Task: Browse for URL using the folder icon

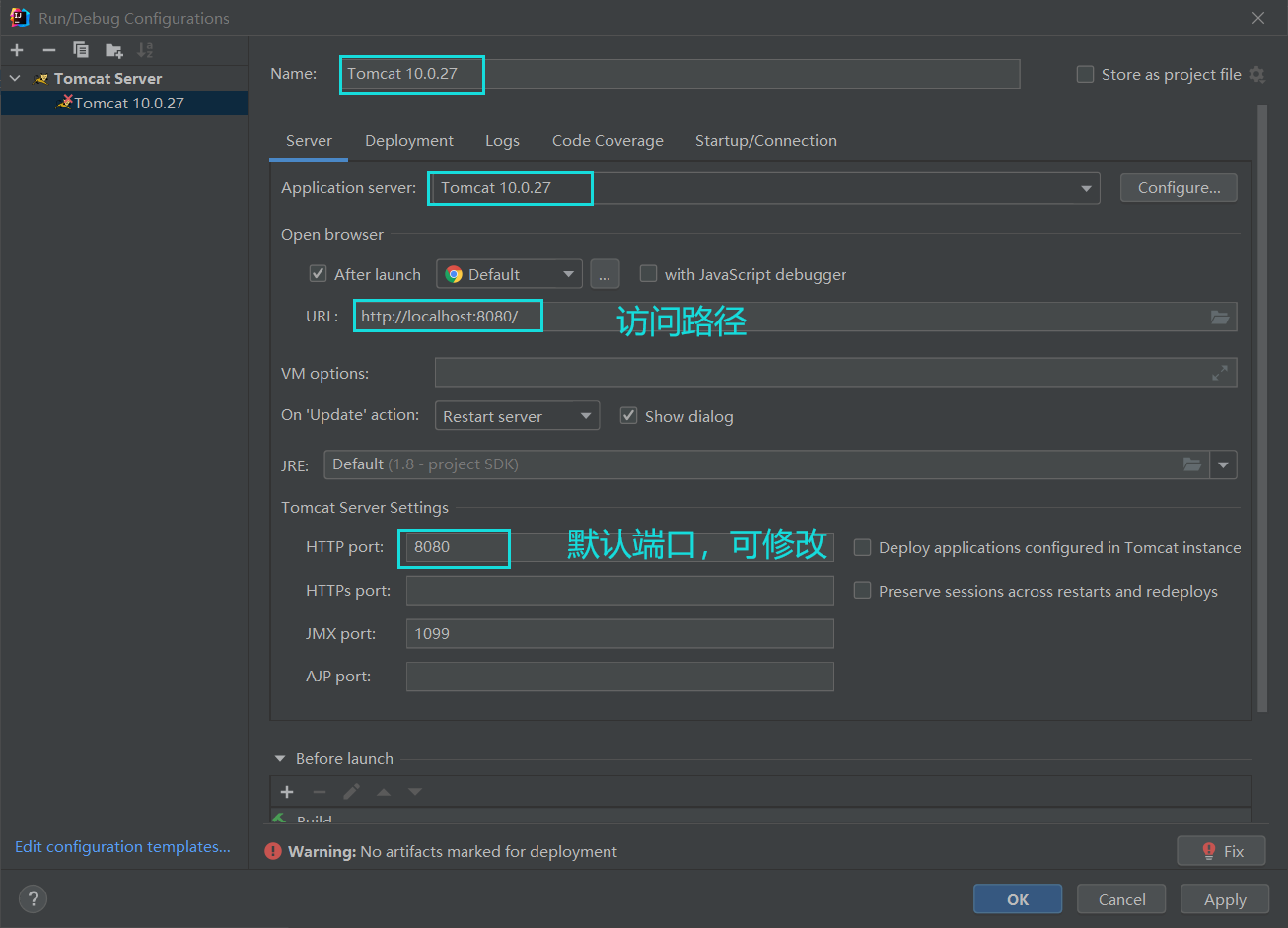Action: 1220,317
